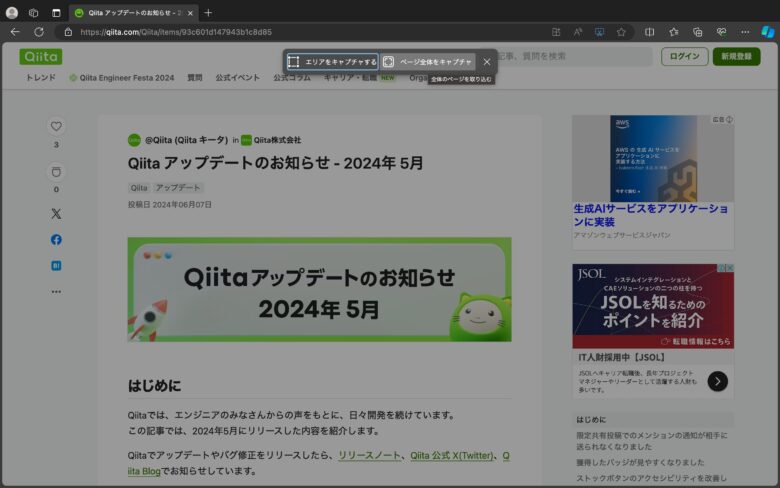The width and height of the screenshot is (780, 488).
Task: Reload the page with refresh icon
Action: (39, 32)
